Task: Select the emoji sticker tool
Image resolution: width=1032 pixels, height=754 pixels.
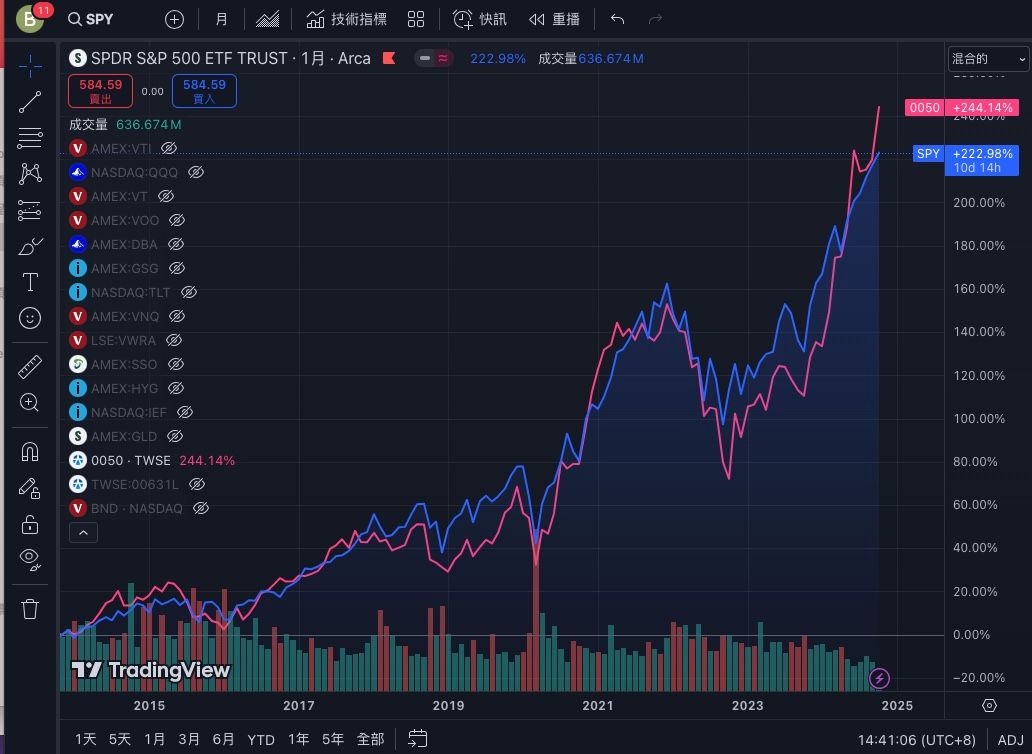Action: coord(30,318)
